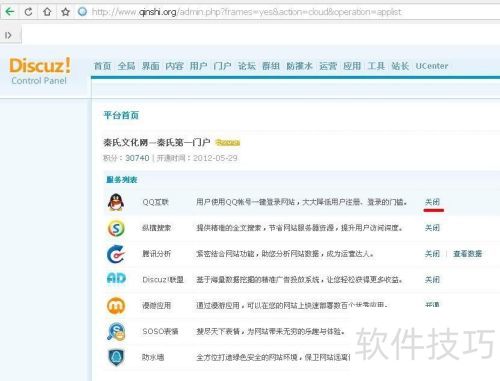Click the QQ penguin icon

pyautogui.click(x=116, y=202)
